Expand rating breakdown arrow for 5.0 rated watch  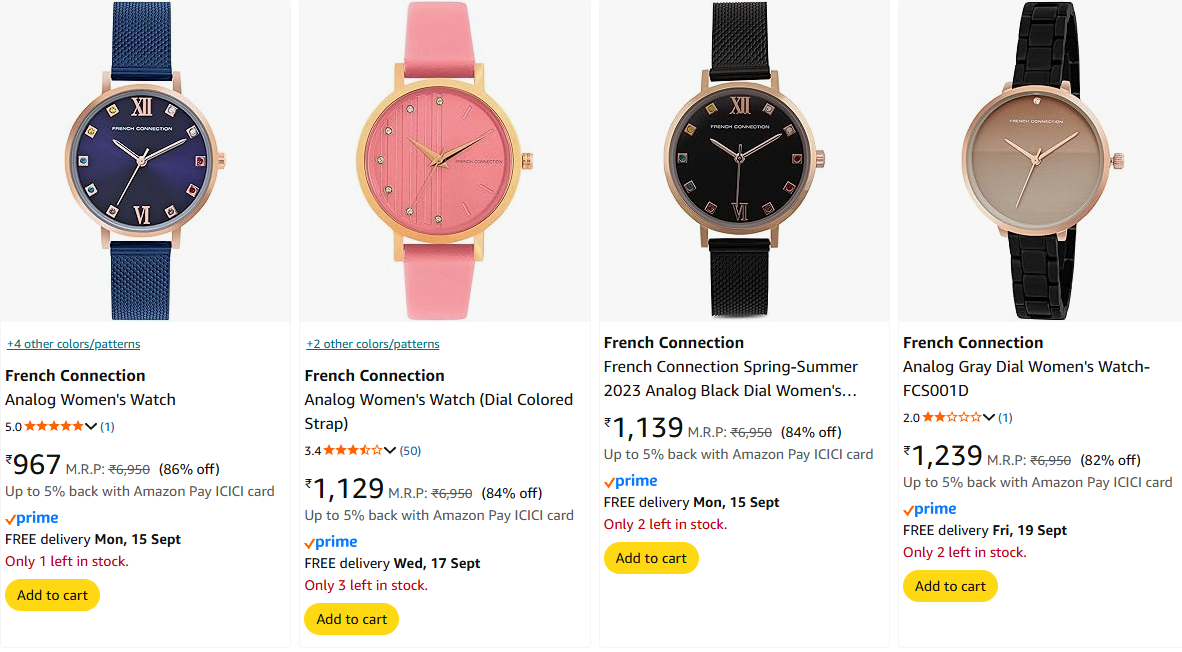pos(91,426)
